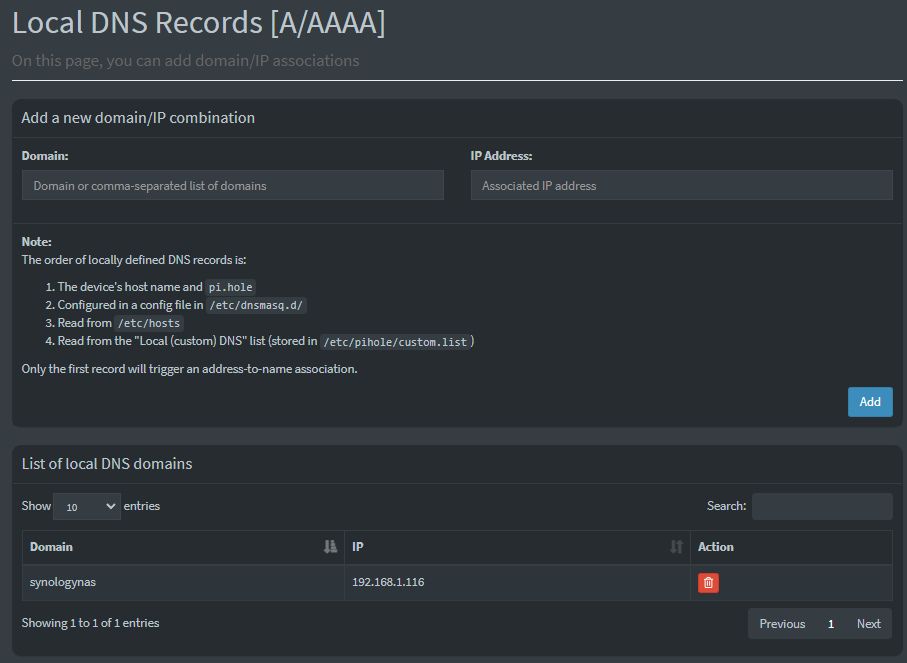
Task: Click the Action column header
Action: point(716,547)
